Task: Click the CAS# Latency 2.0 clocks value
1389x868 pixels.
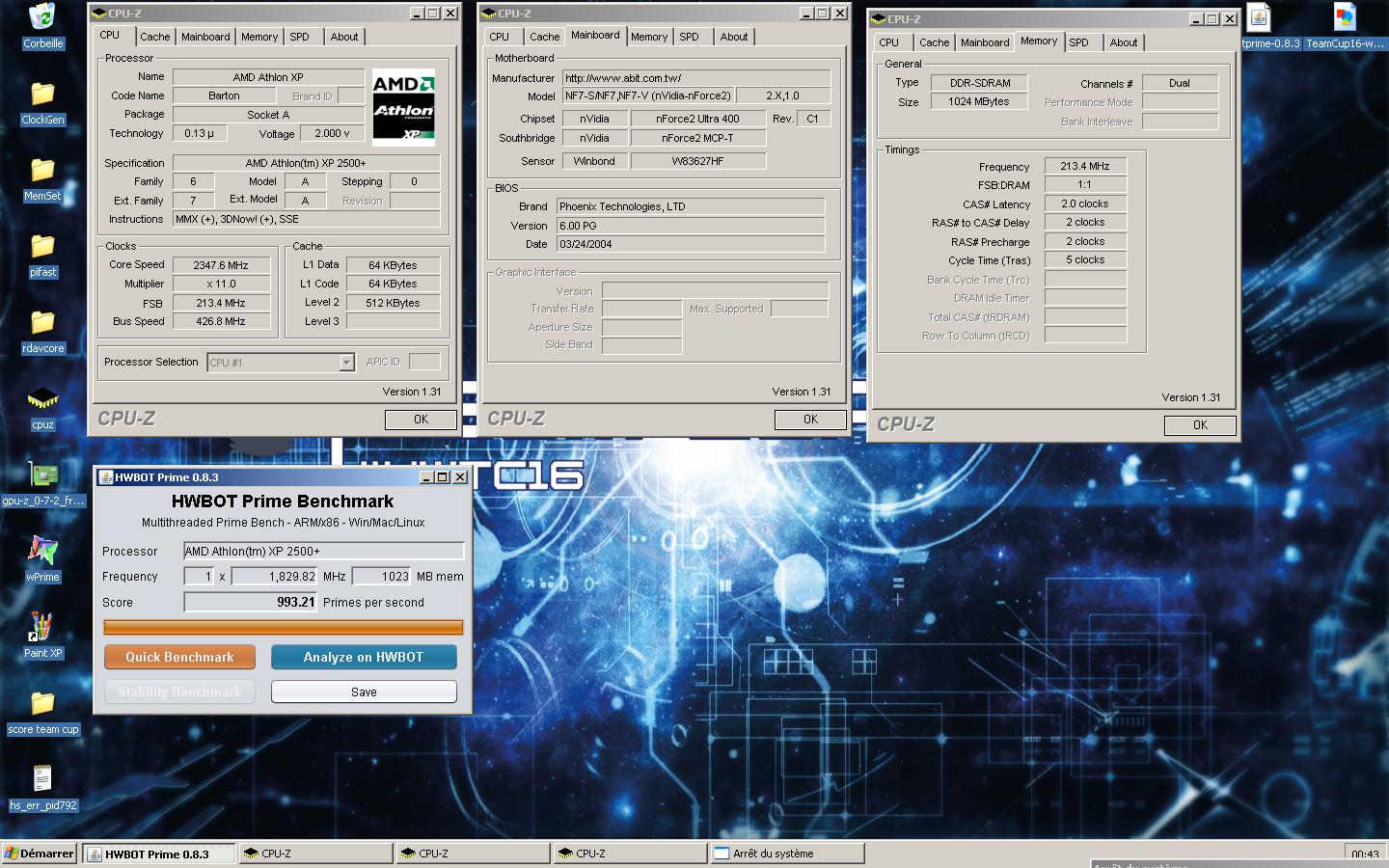Action: click(x=1085, y=203)
